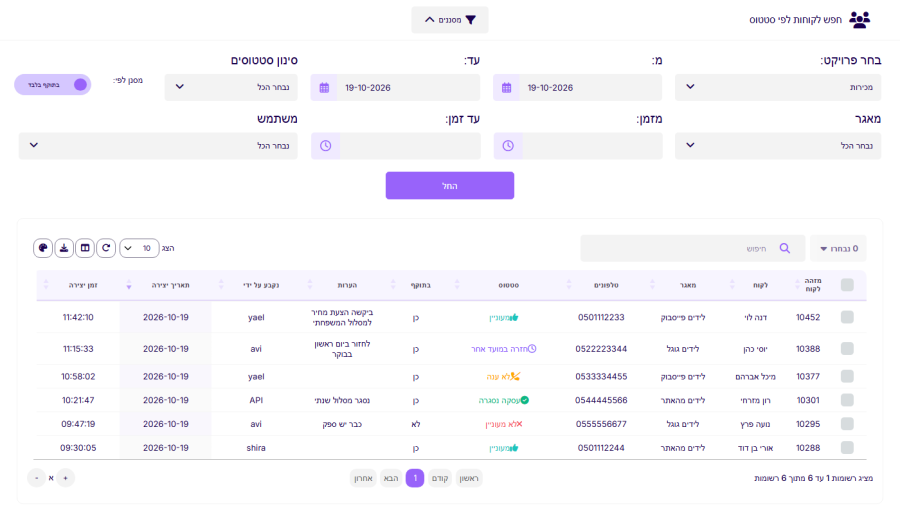Toggle the 'בתוקף בלבד' switch
900x508 pixels.
click(x=53, y=84)
